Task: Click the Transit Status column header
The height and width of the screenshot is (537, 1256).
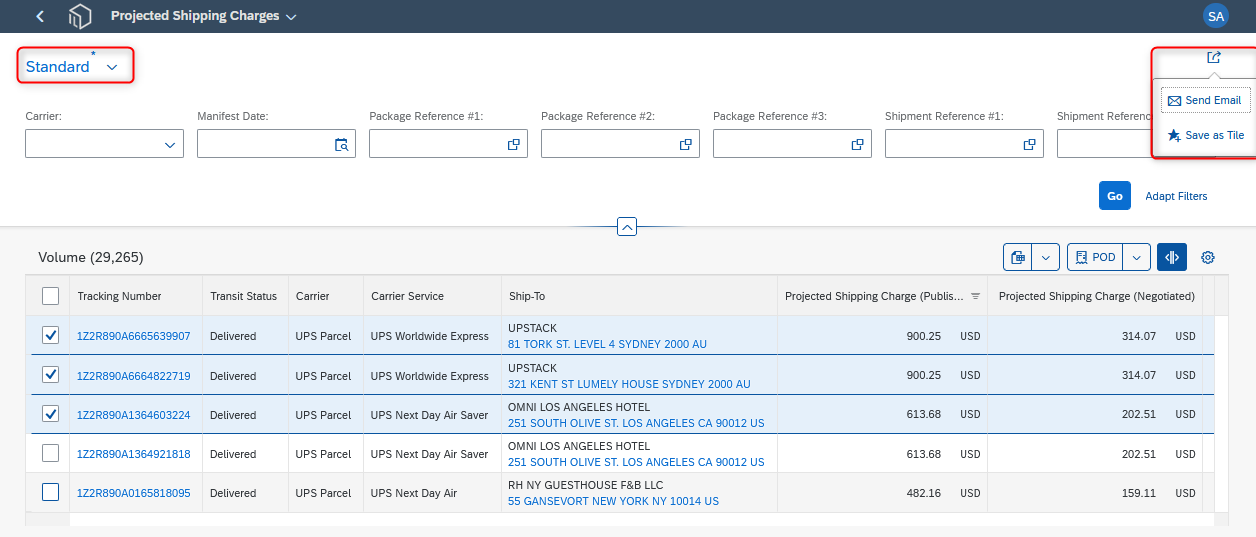Action: click(x=243, y=296)
